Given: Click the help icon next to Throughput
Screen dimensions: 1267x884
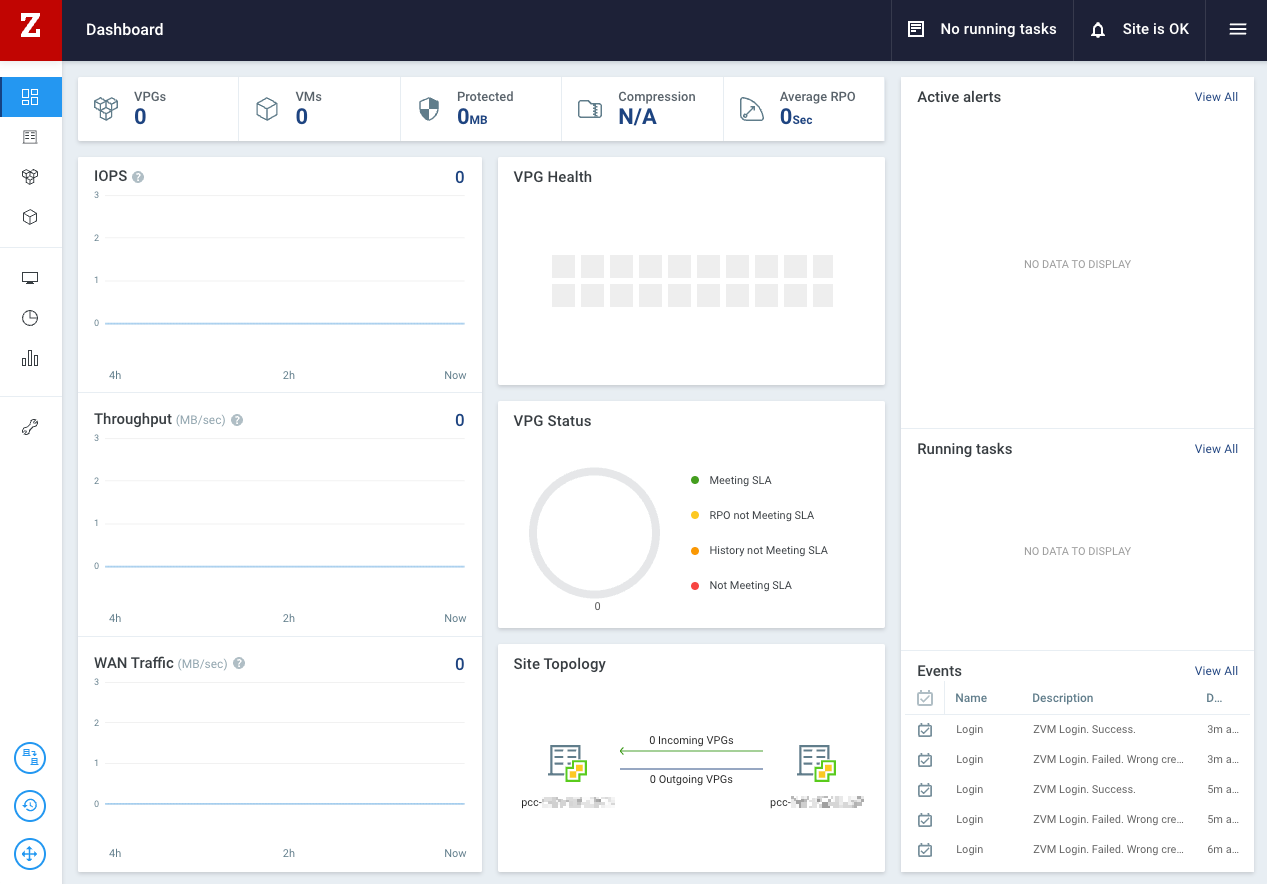Looking at the screenshot, I should point(237,420).
